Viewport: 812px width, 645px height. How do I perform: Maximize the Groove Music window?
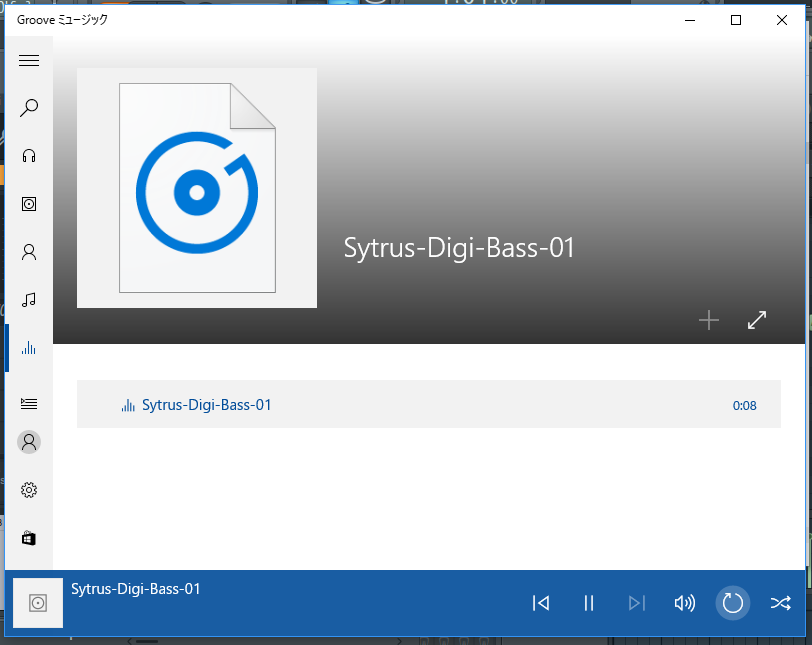(736, 20)
